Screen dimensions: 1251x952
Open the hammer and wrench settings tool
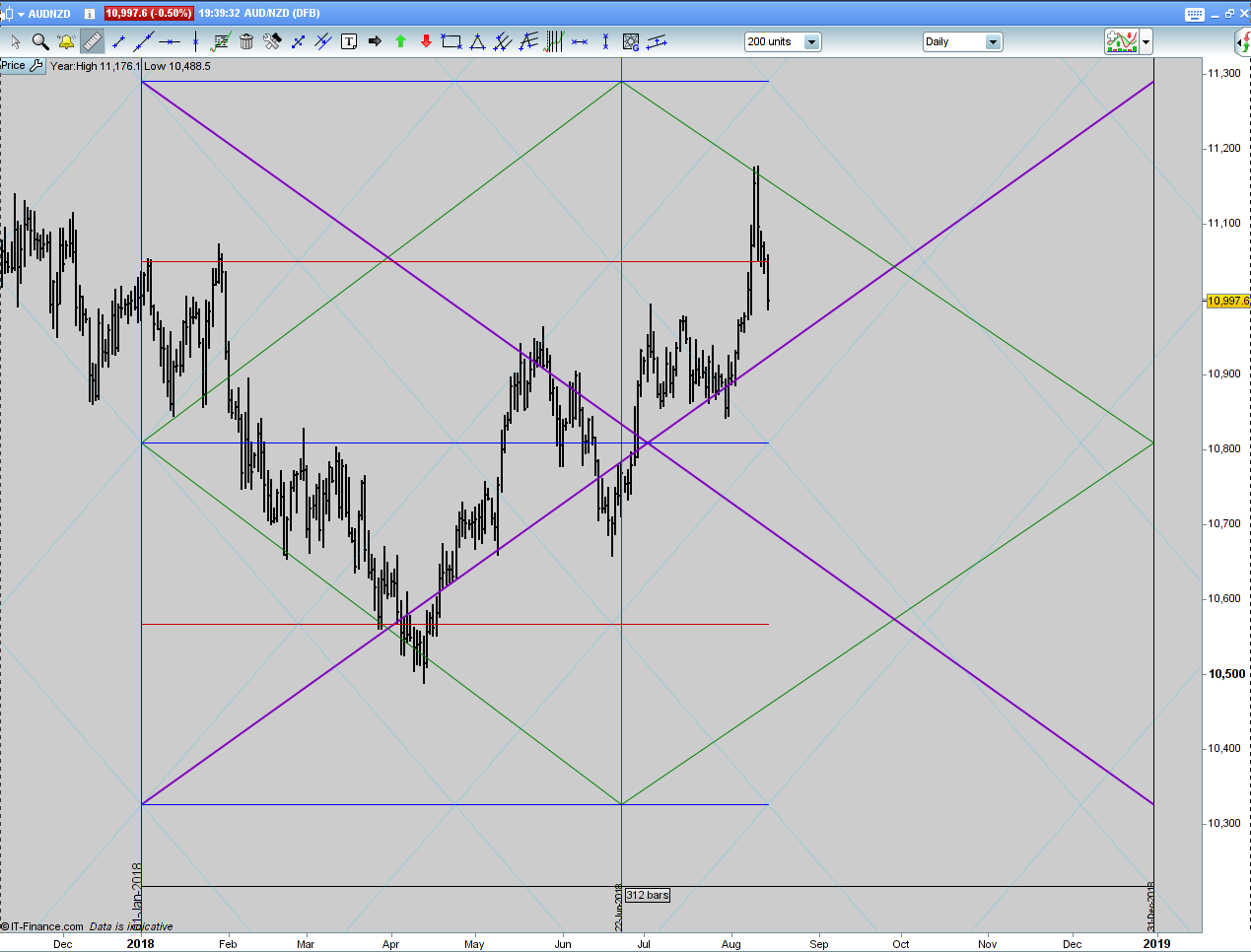[x=272, y=41]
